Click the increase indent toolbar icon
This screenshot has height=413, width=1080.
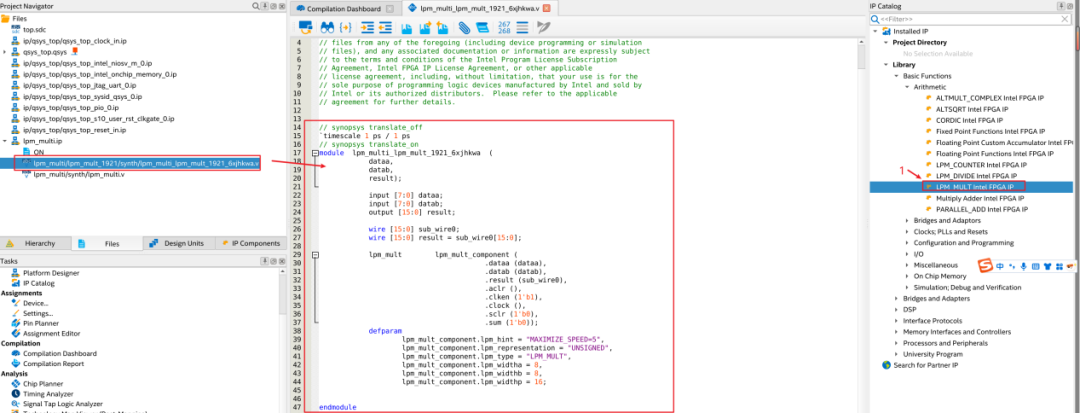pos(365,26)
